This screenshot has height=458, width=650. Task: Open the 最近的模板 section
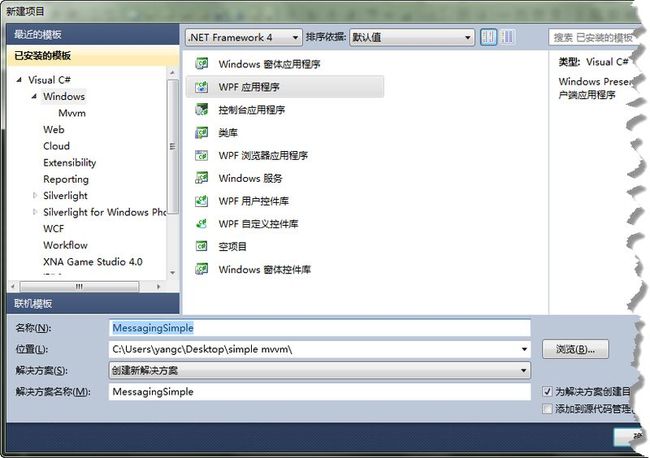(93, 34)
